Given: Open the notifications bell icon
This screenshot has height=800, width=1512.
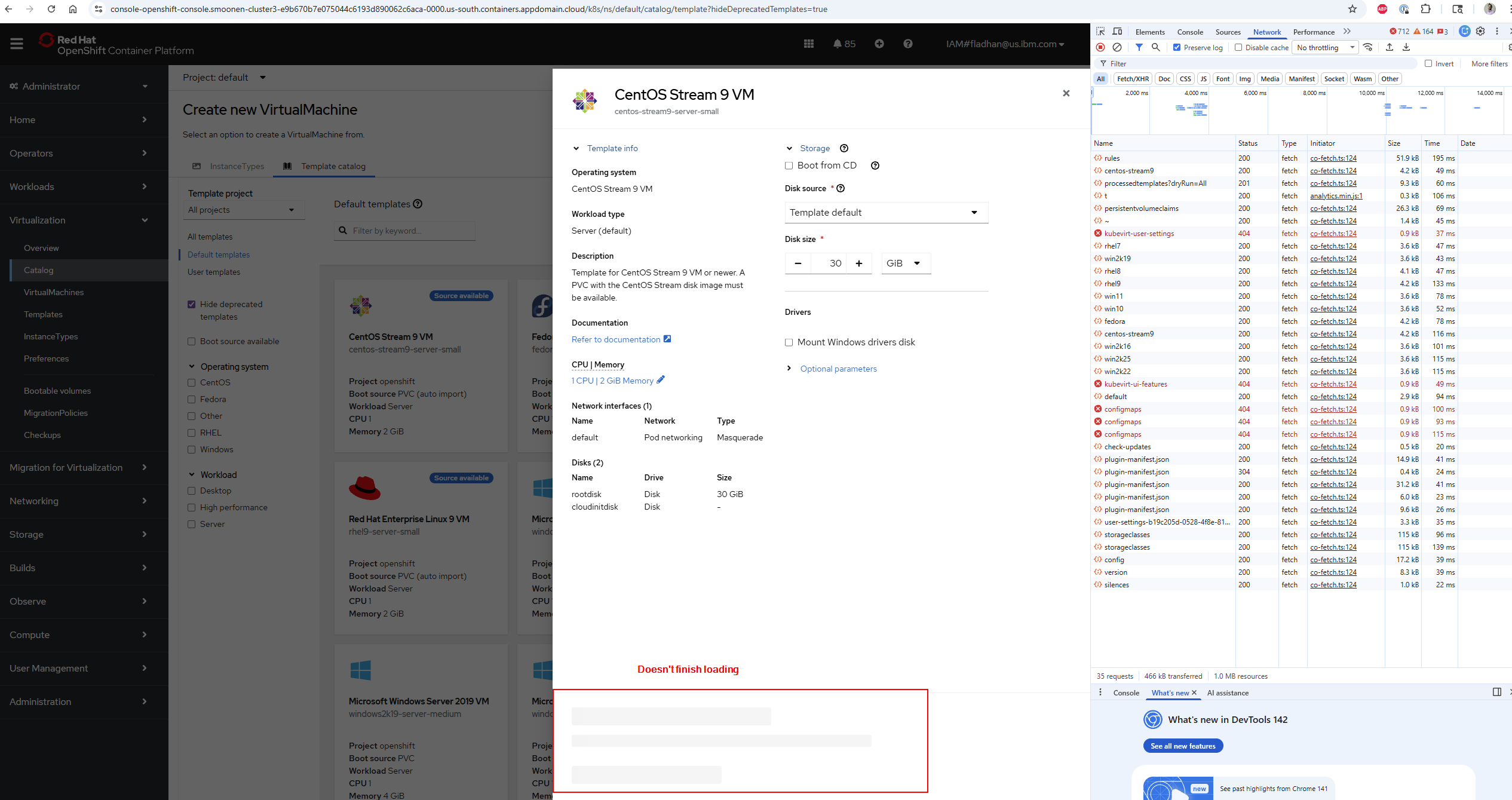Looking at the screenshot, I should [838, 44].
